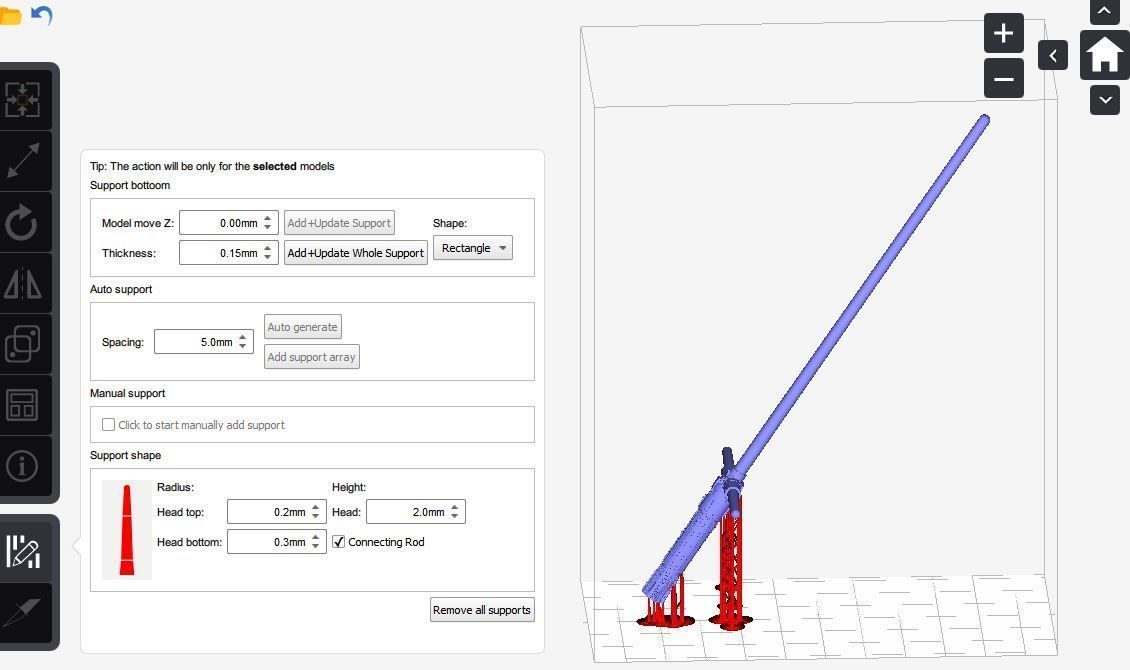Open the Clone model tool
The height and width of the screenshot is (670, 1130).
click(22, 345)
